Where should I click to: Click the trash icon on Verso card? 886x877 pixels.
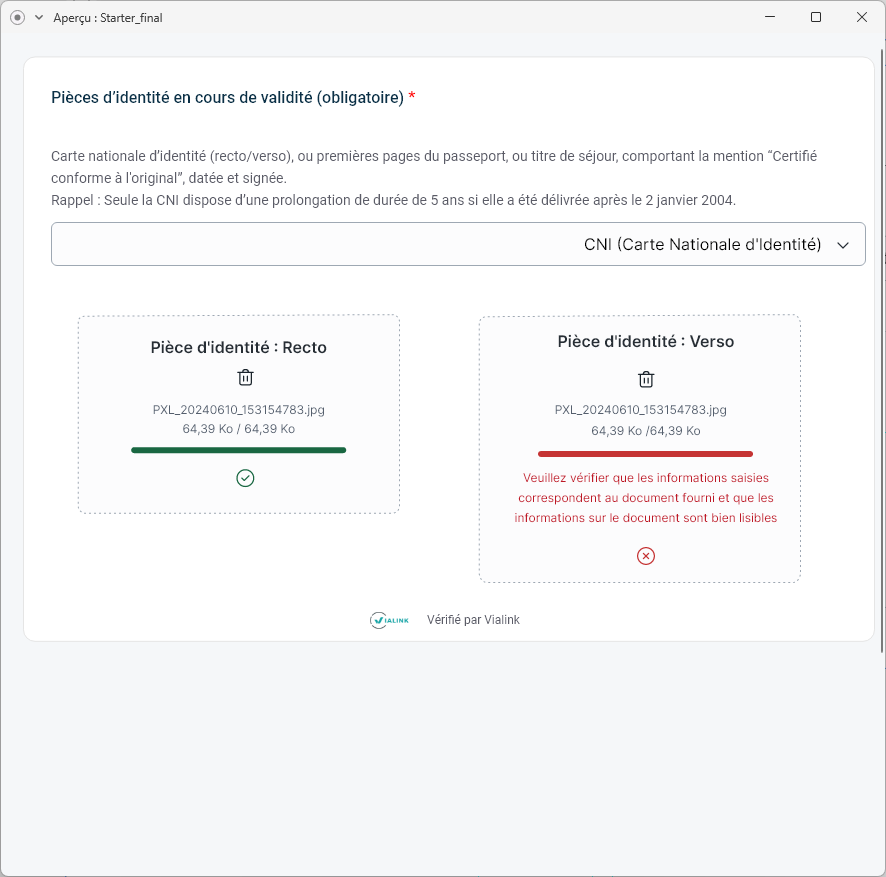click(x=646, y=379)
